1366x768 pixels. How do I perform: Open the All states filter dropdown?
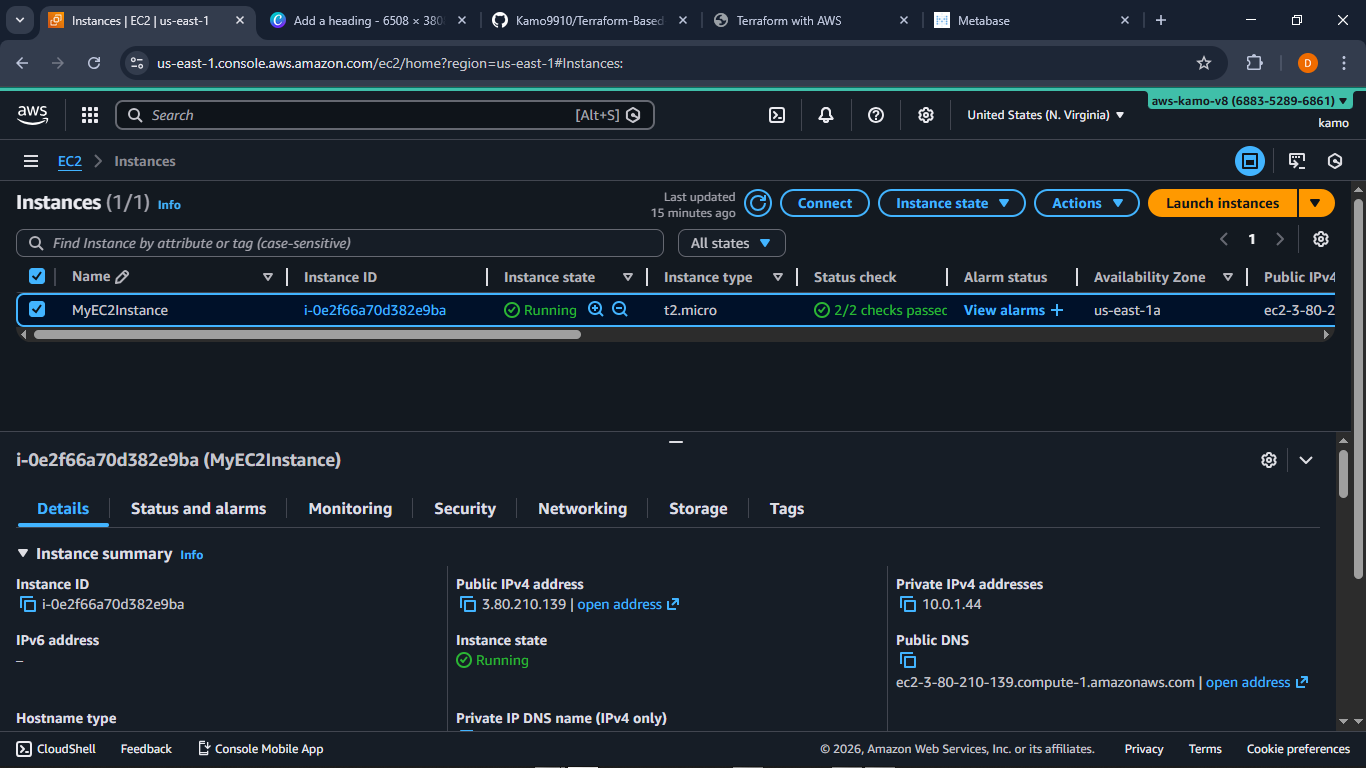pyautogui.click(x=731, y=243)
